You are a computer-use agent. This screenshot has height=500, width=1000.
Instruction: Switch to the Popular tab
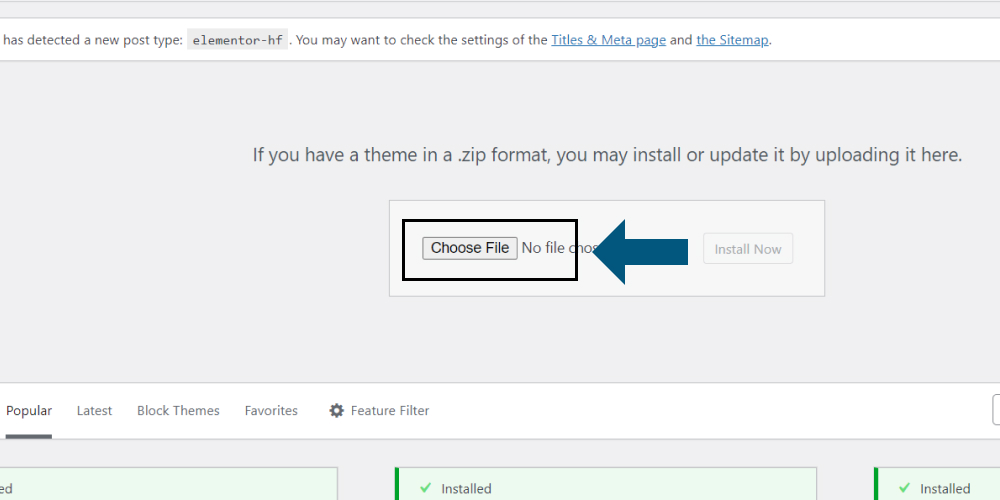pyautogui.click(x=29, y=411)
